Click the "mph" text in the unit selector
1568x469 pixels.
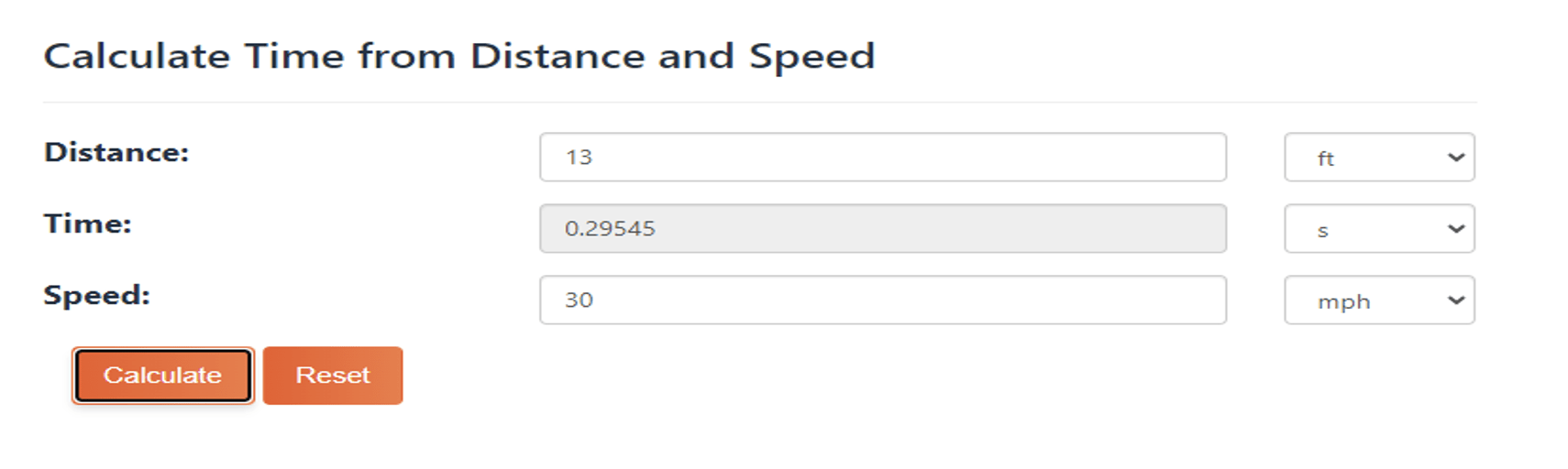tap(1343, 301)
